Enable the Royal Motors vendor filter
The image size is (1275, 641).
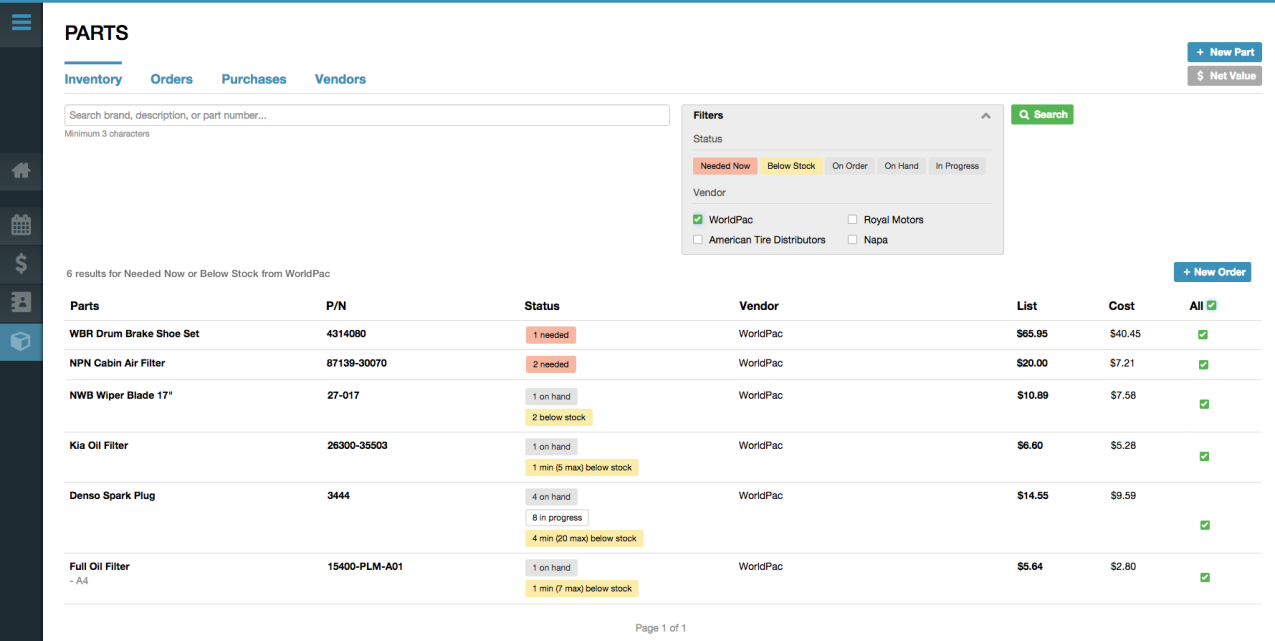point(853,220)
